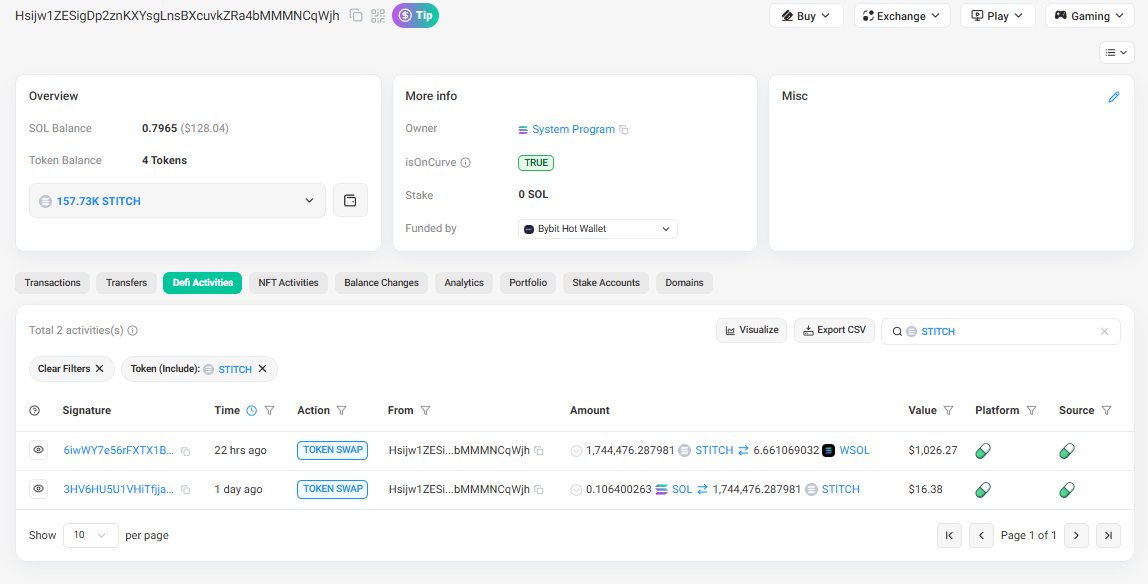This screenshot has height=584, width=1148.
Task: Click the Tip button
Action: 415,15
